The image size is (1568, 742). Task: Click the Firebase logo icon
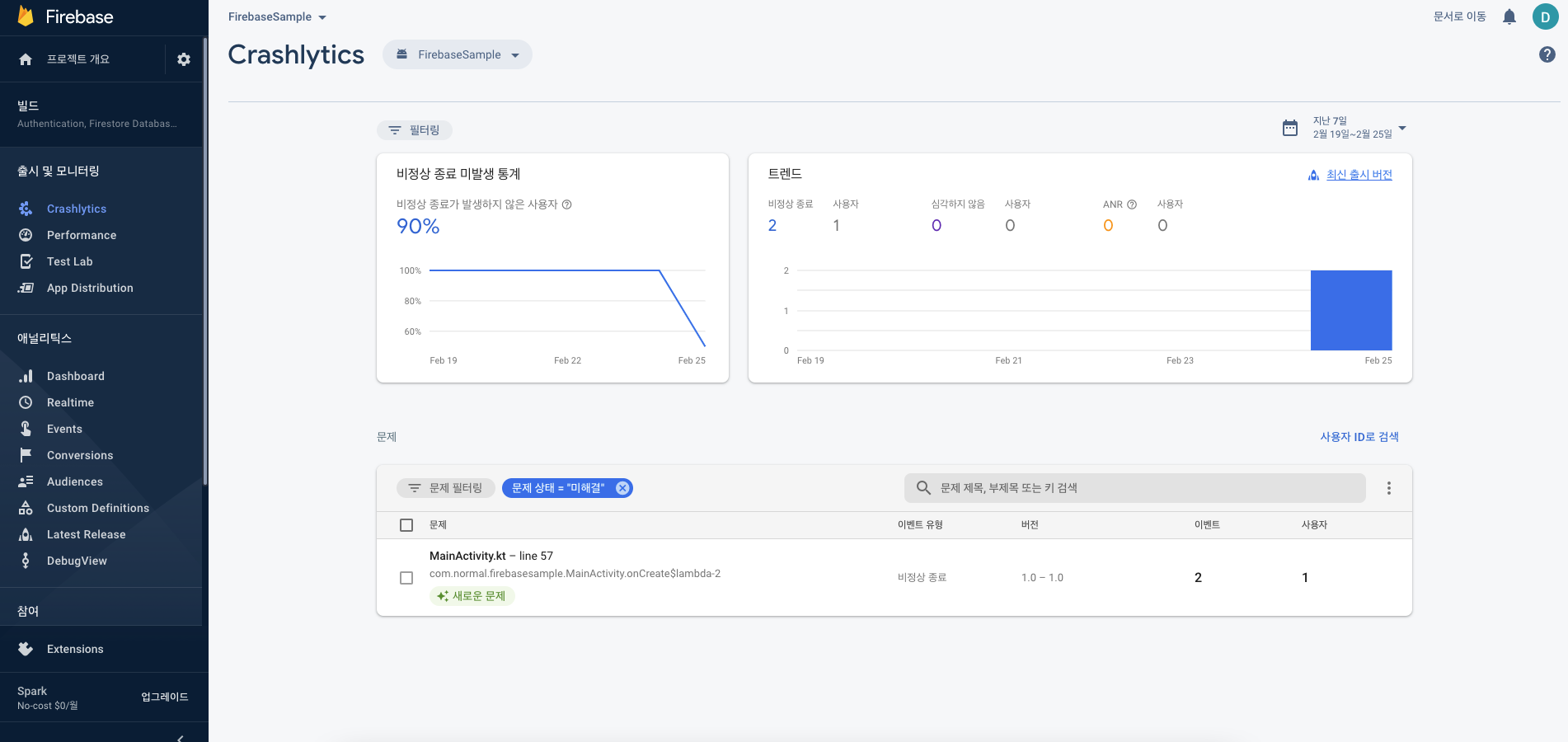click(x=26, y=16)
